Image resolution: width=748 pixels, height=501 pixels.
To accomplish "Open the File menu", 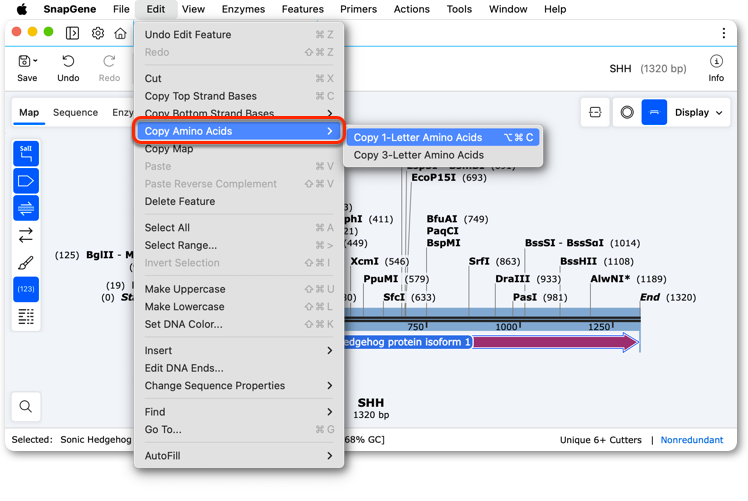I will click(x=121, y=9).
